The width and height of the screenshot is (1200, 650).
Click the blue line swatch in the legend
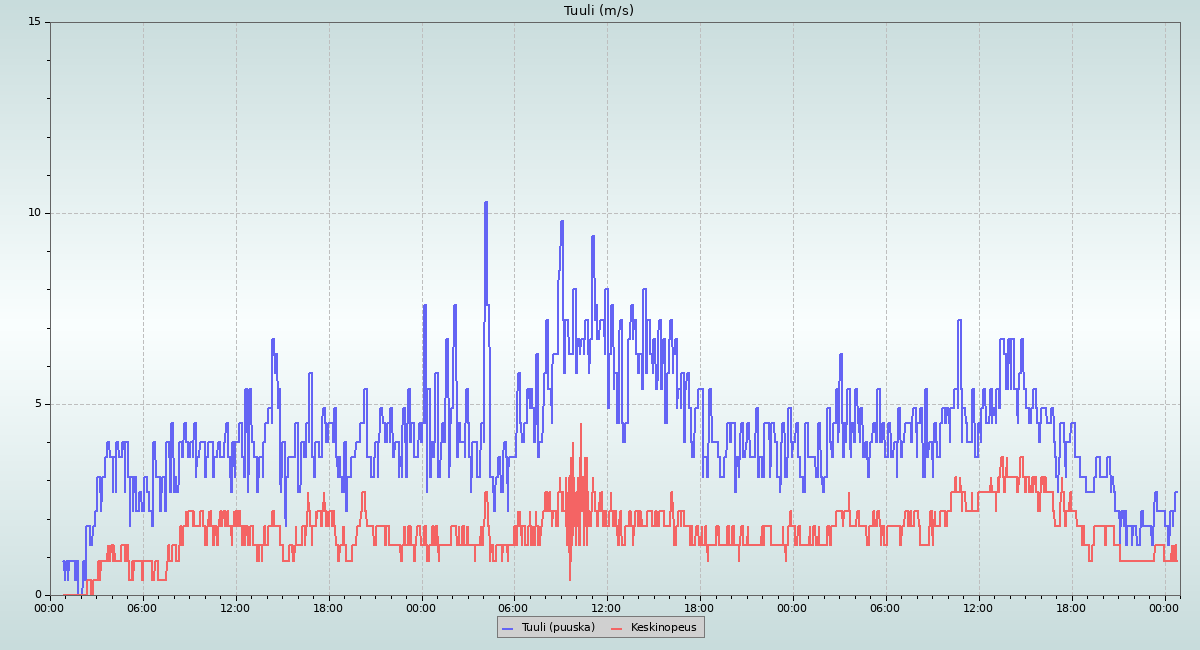[x=507, y=628]
